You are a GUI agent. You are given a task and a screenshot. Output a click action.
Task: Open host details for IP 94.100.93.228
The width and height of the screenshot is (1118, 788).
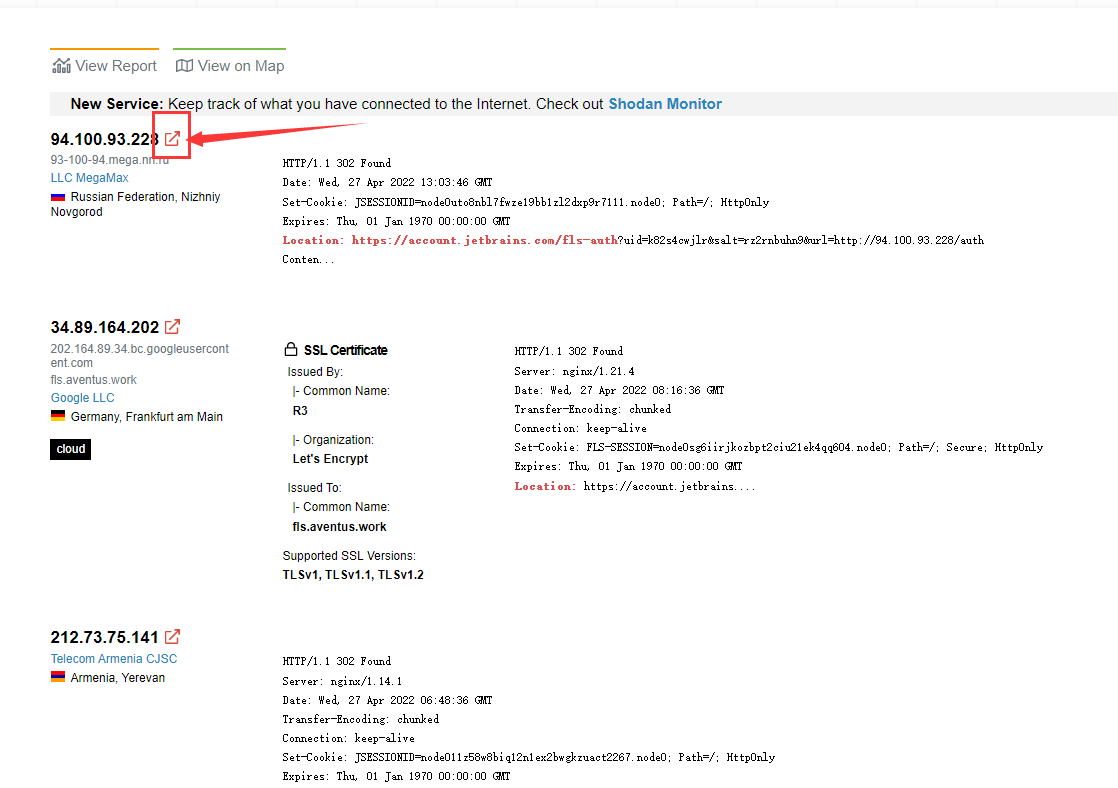click(104, 139)
